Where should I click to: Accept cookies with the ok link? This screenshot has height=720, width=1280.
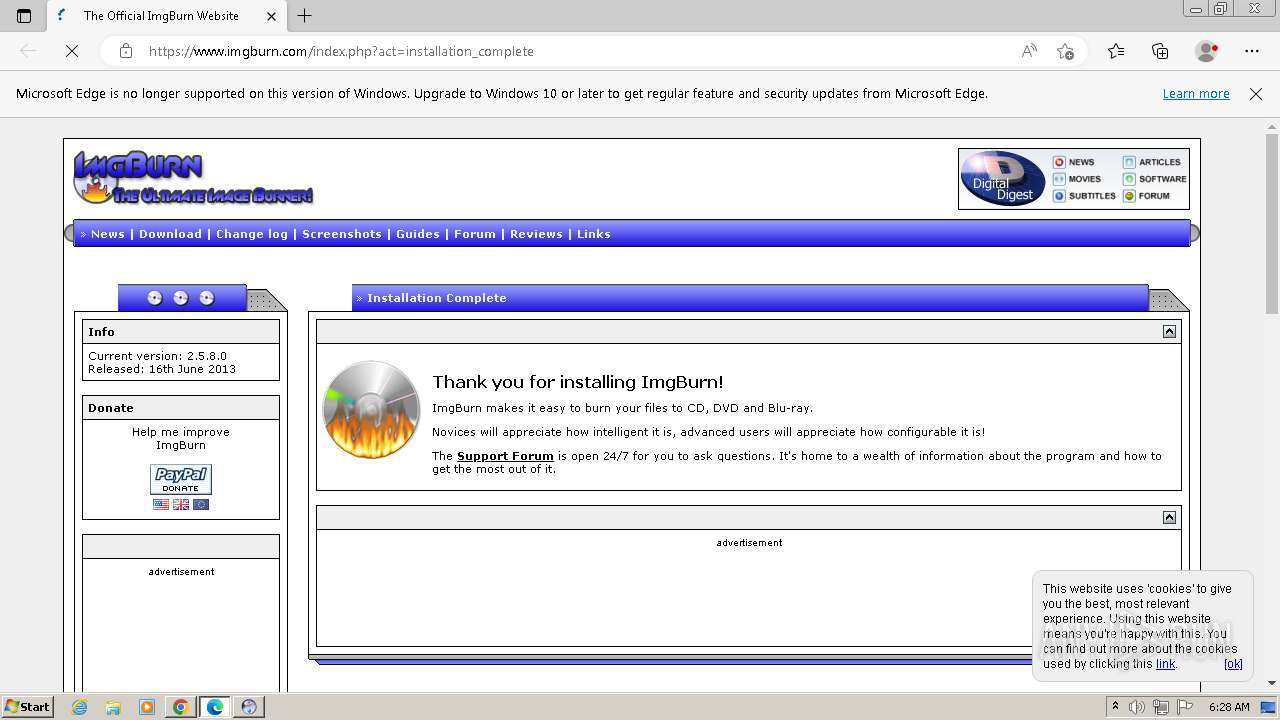[x=1233, y=664]
